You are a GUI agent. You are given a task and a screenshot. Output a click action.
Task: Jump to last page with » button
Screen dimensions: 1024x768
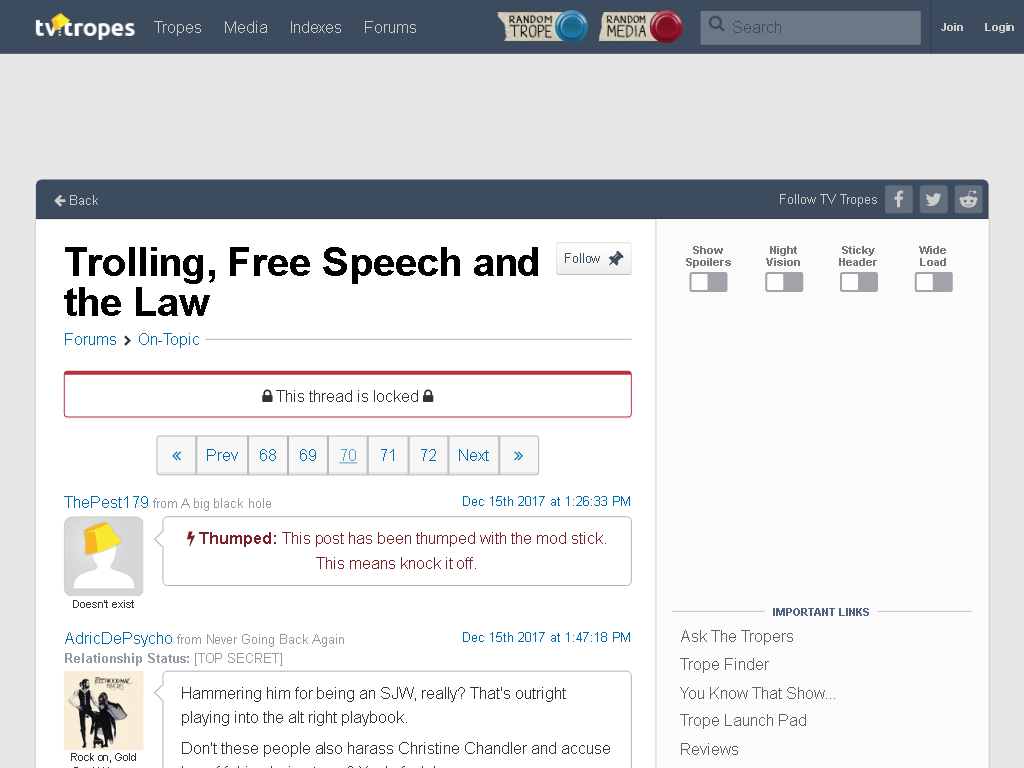519,455
